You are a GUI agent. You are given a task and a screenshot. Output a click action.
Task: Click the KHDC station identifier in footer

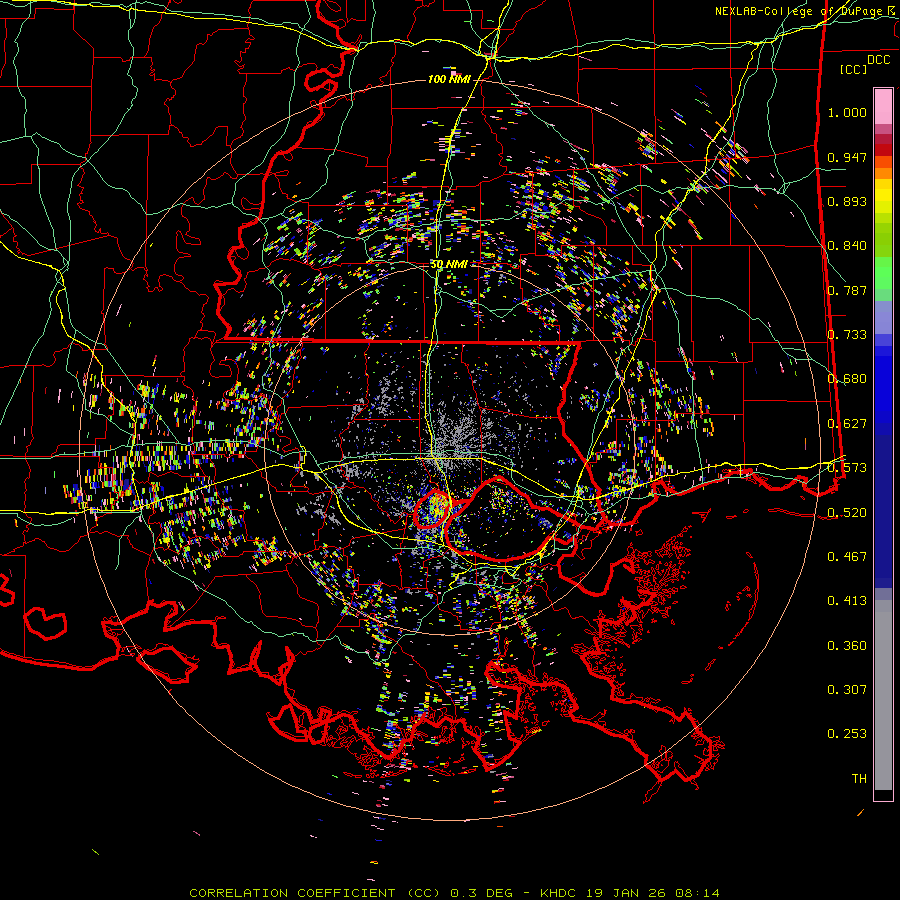pyautogui.click(x=560, y=893)
